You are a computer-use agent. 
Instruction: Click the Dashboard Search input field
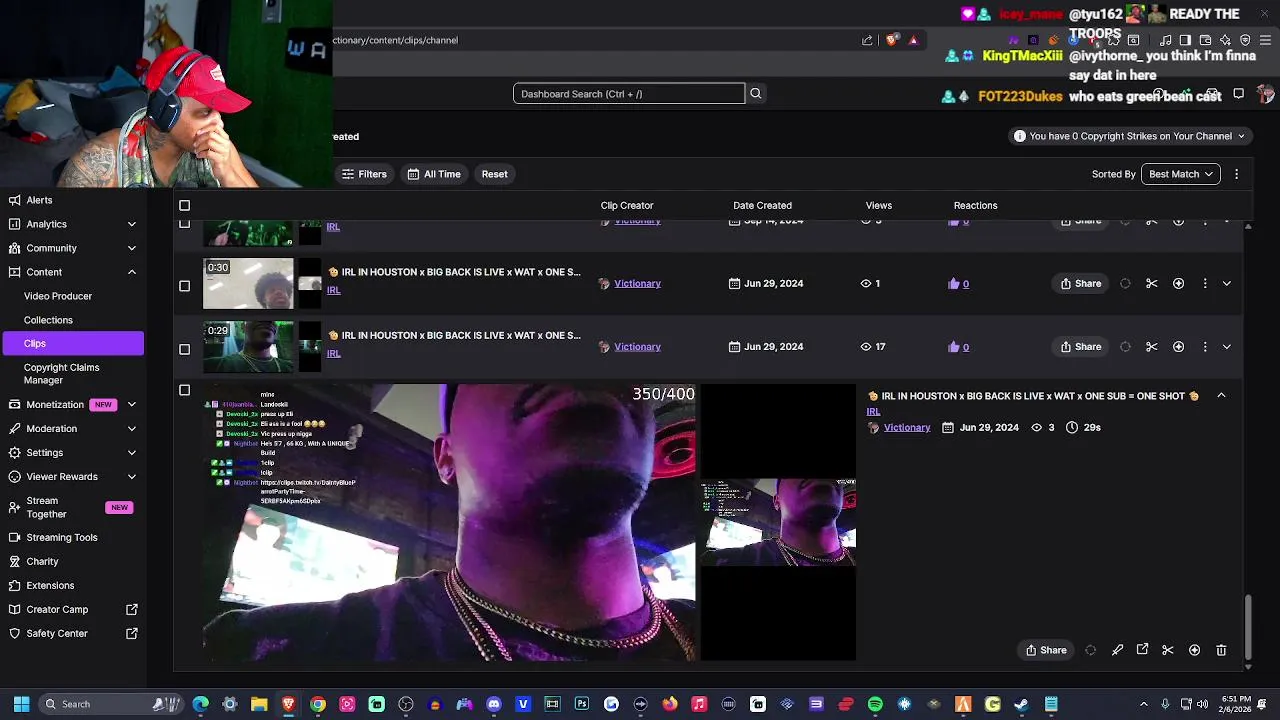629,94
